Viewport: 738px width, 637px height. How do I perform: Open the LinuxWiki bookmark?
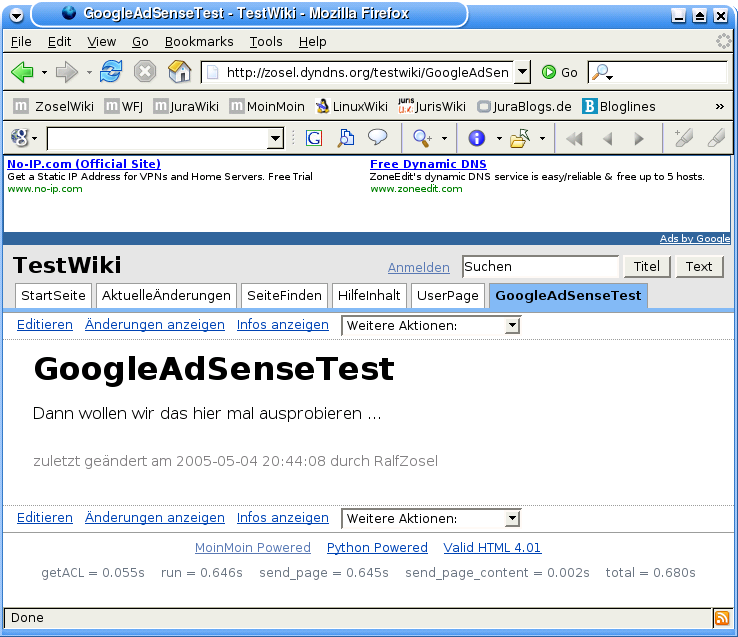point(351,106)
